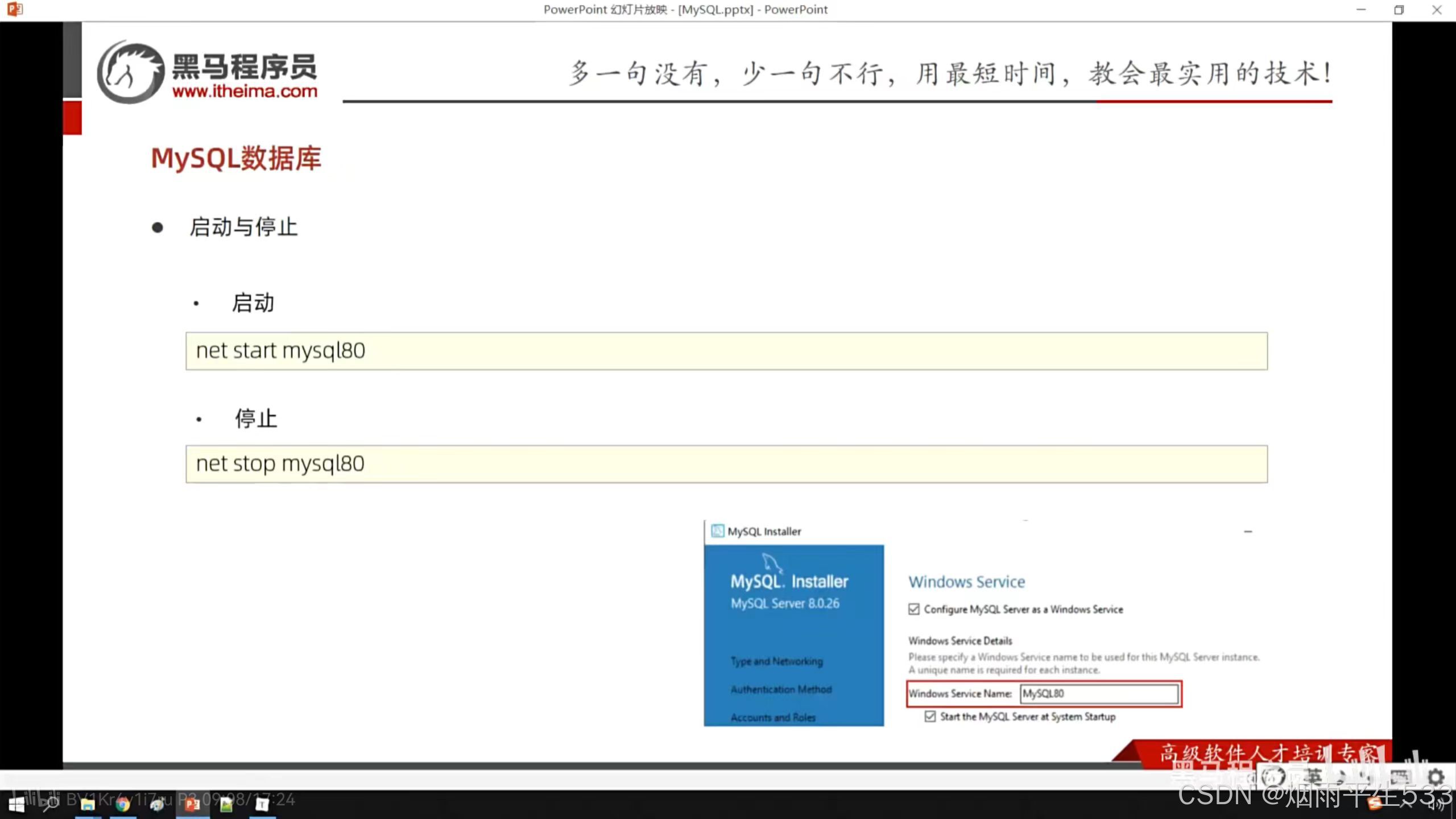This screenshot has height=819, width=1456.
Task: Open taskbar search magnifier icon
Action: (x=51, y=804)
